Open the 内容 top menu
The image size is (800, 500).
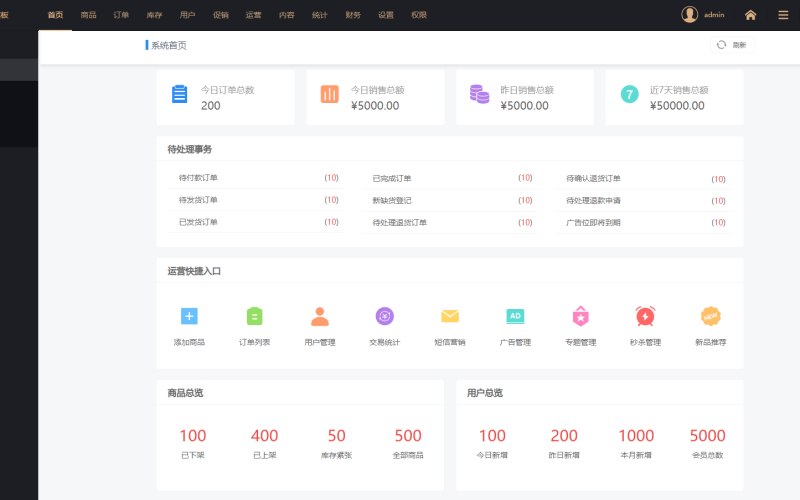pyautogui.click(x=286, y=15)
